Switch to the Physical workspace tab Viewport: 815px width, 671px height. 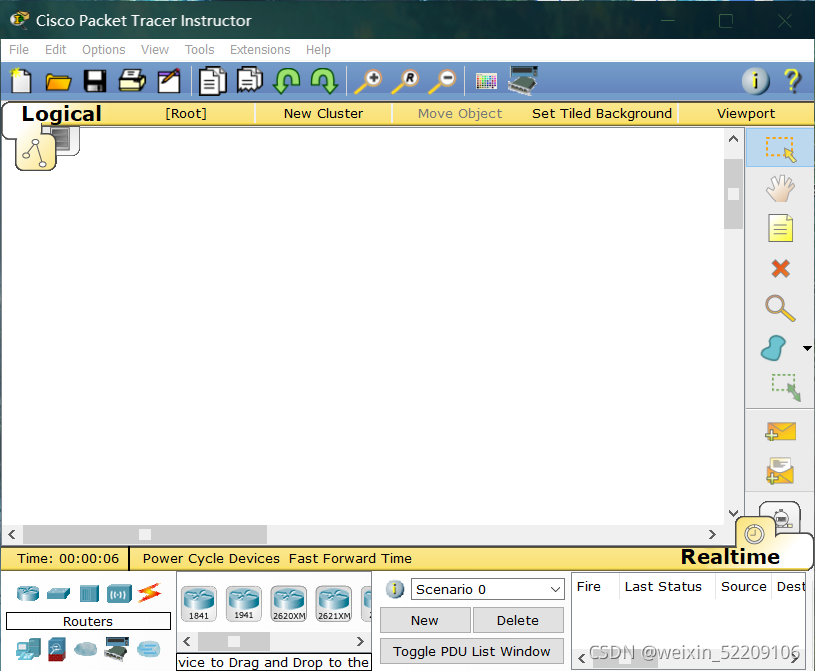[x=67, y=141]
